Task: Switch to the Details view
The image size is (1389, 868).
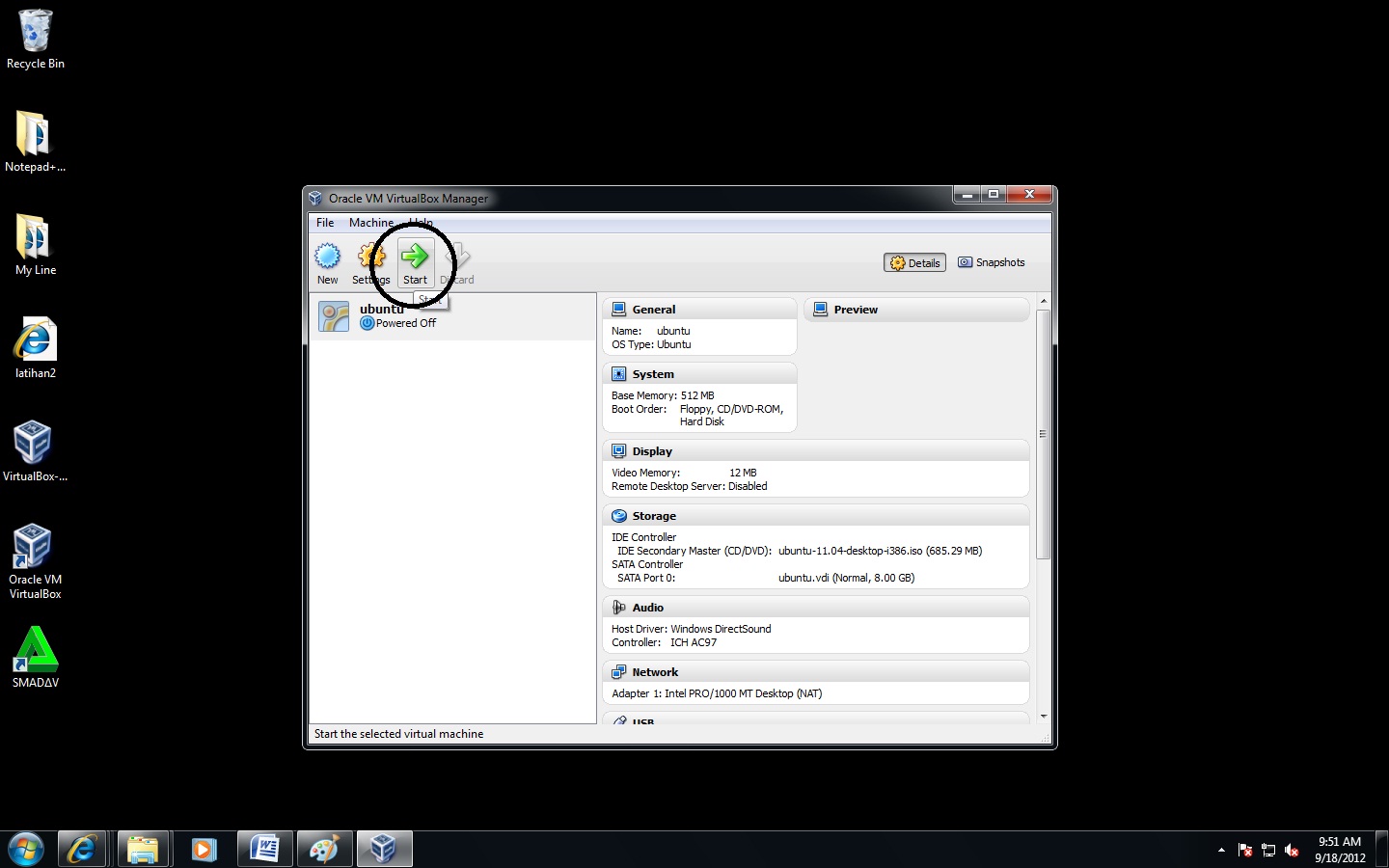Action: 914,262
